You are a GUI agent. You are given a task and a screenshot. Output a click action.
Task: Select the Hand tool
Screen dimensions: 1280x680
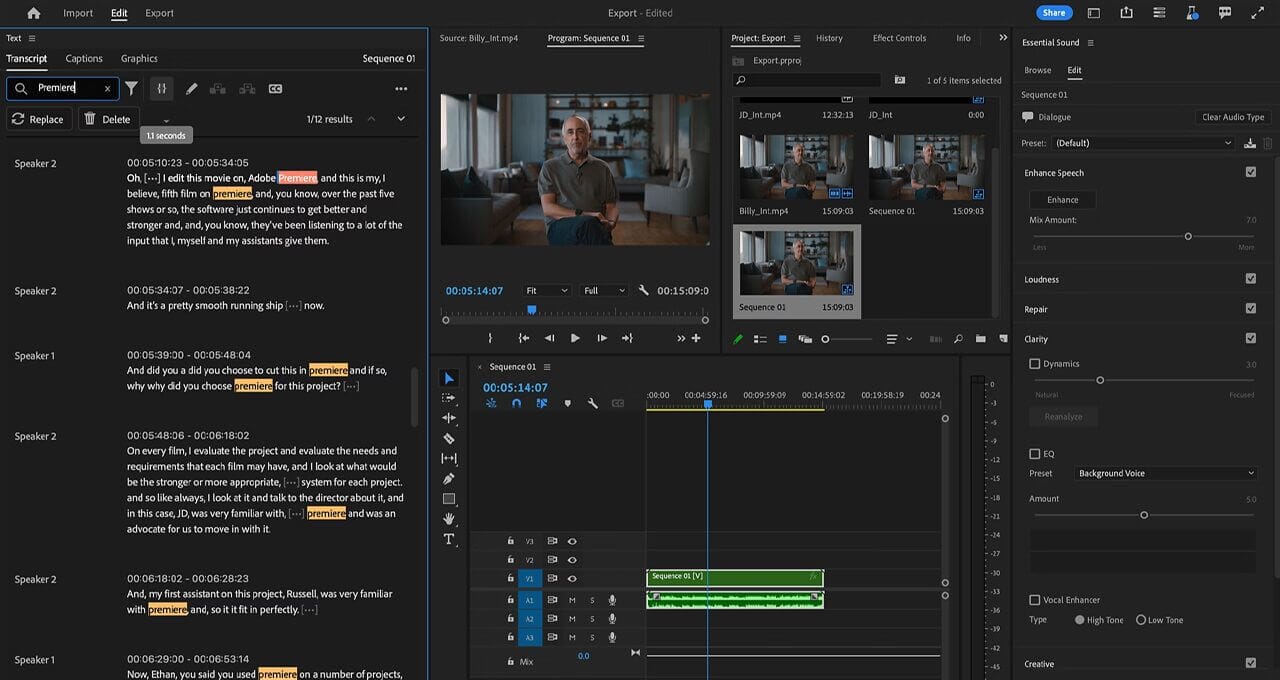(x=449, y=519)
